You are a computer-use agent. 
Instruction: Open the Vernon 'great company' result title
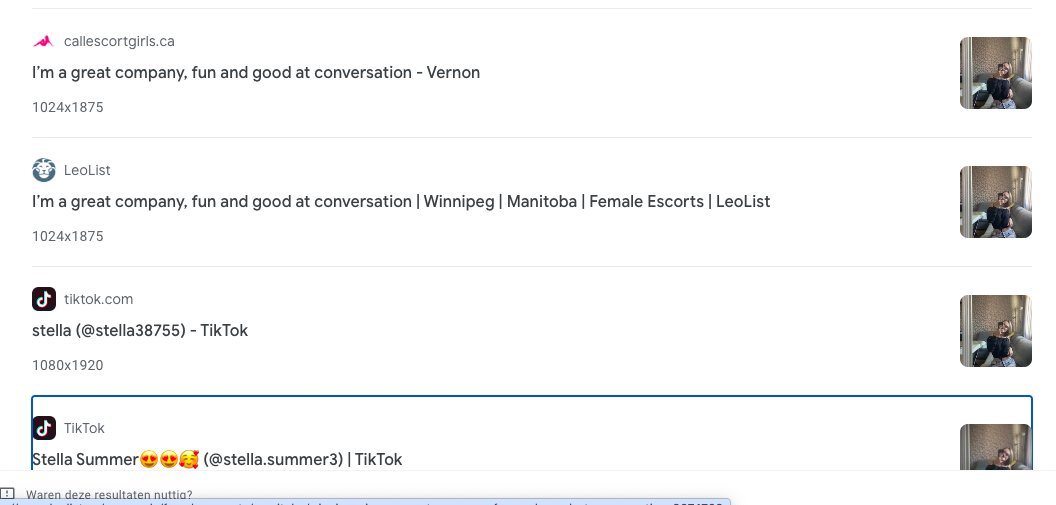256,73
